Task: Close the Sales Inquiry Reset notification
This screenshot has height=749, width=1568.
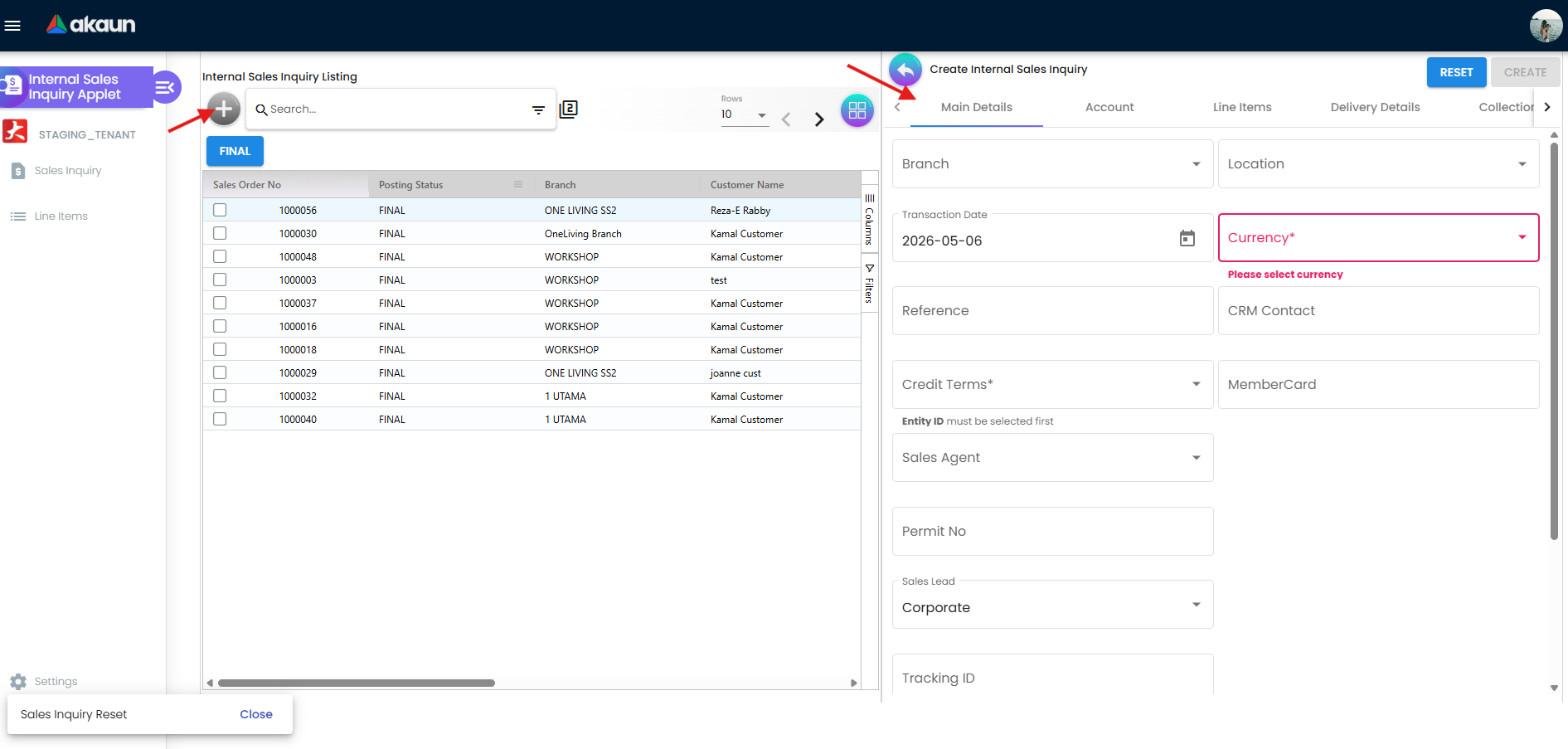Action: [x=255, y=714]
